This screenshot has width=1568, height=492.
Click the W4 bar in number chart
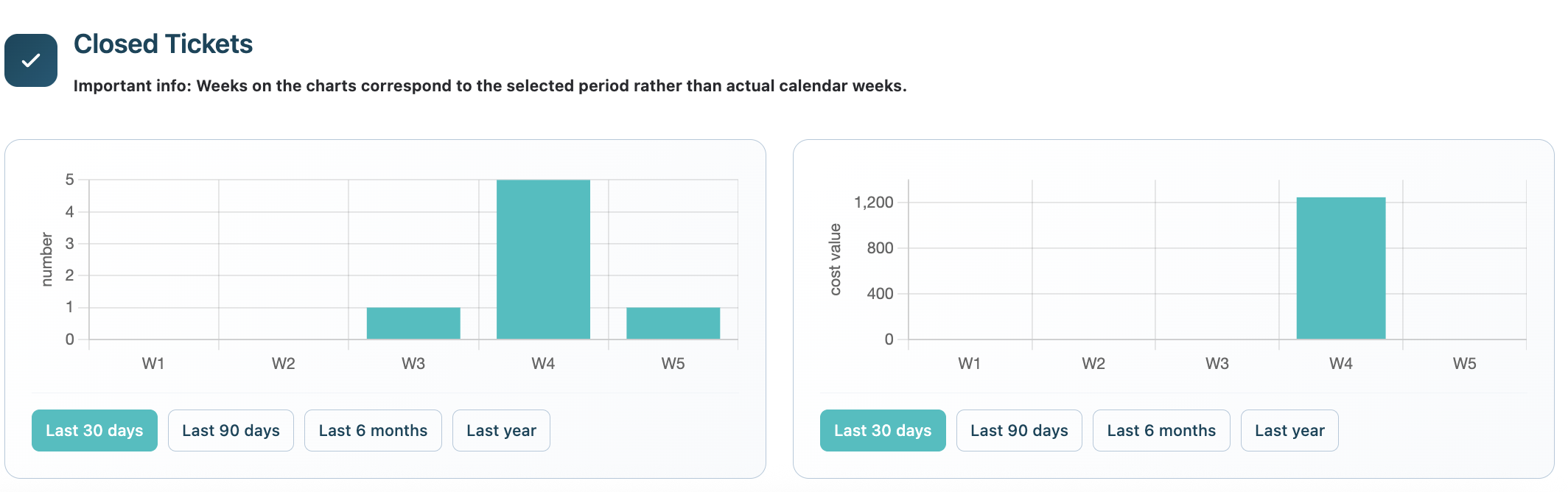[x=543, y=259]
